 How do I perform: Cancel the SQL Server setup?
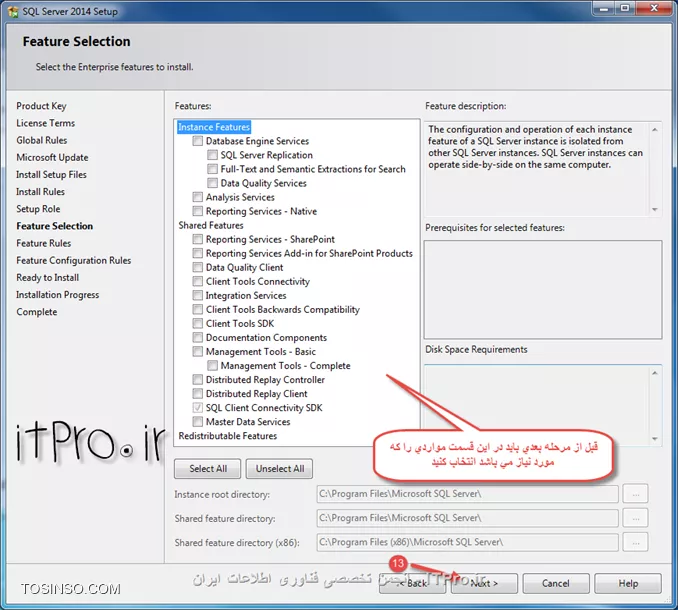coord(556,584)
